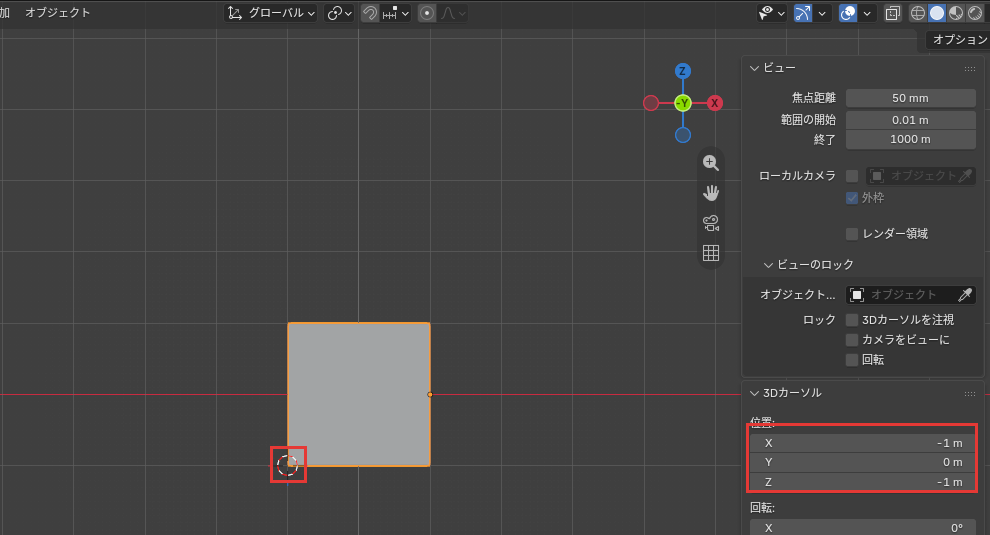Toggle perspective/orthographic grid icon
Screen dimensions: 990x535
tap(711, 253)
